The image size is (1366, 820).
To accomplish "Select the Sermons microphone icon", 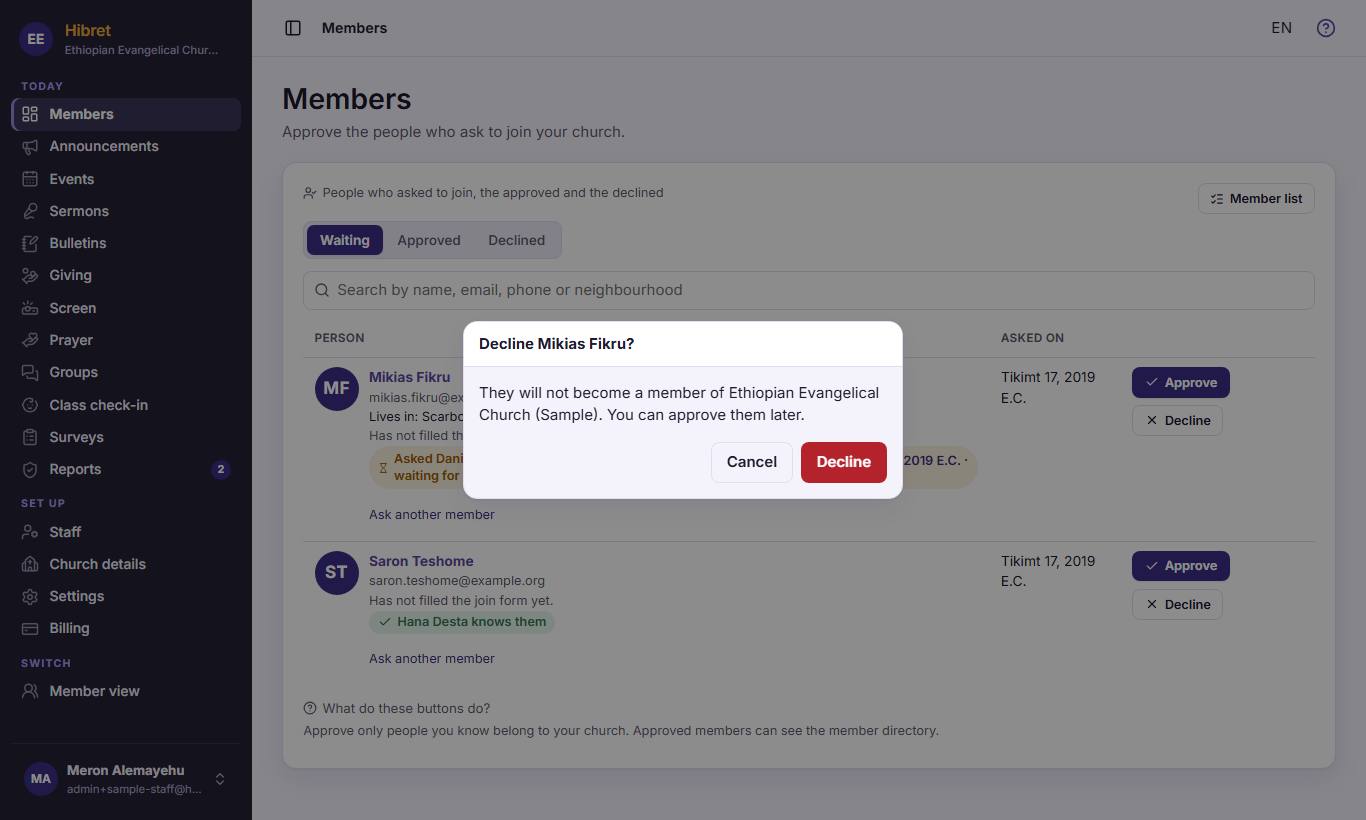I will point(30,211).
